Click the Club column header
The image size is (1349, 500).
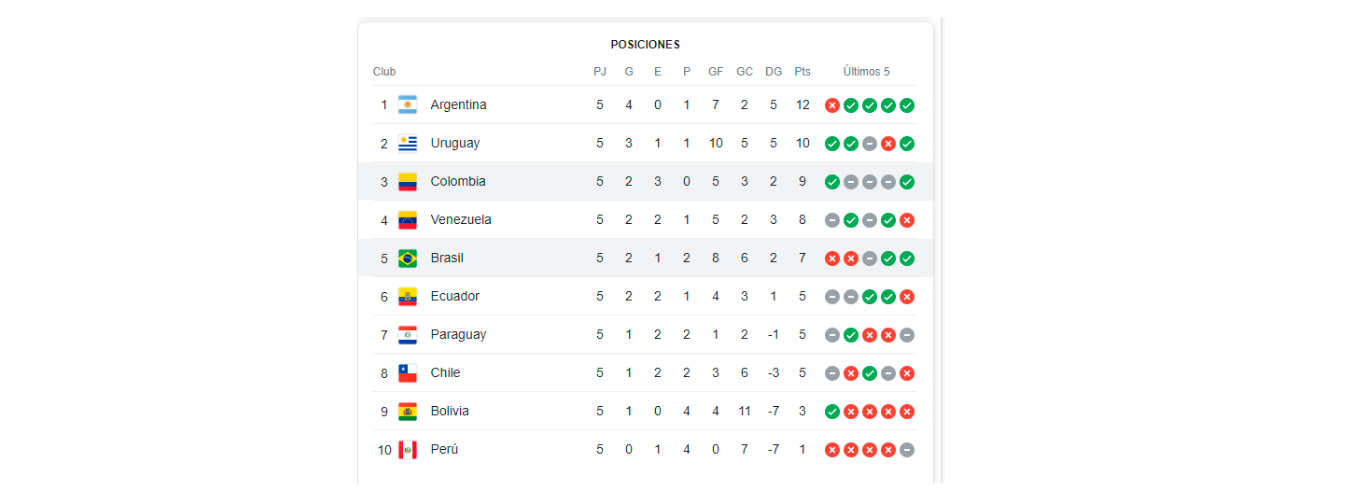(x=384, y=72)
